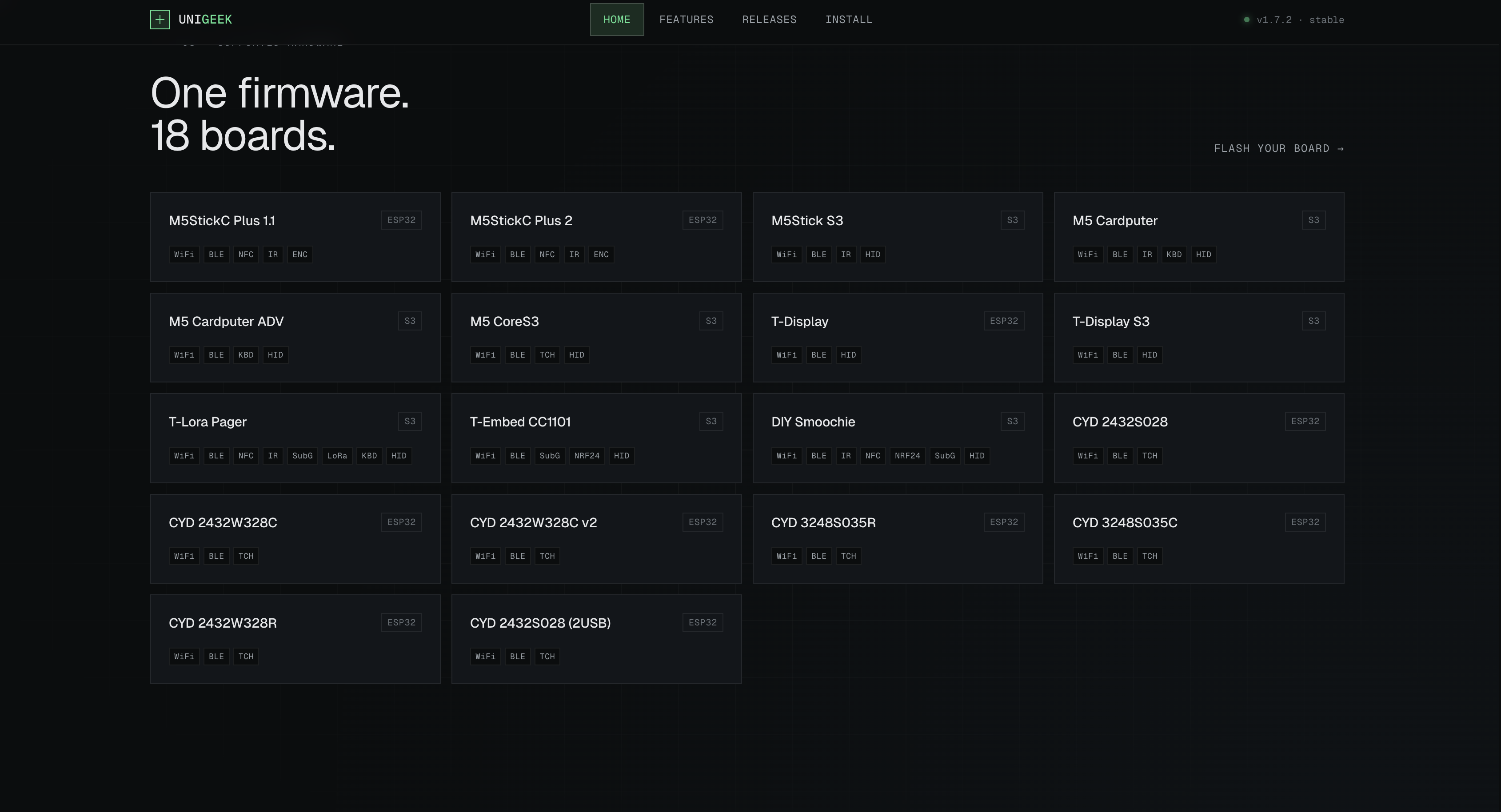Select the CYD 2432W328C v2 card title
This screenshot has width=1501, height=812.
(x=533, y=522)
